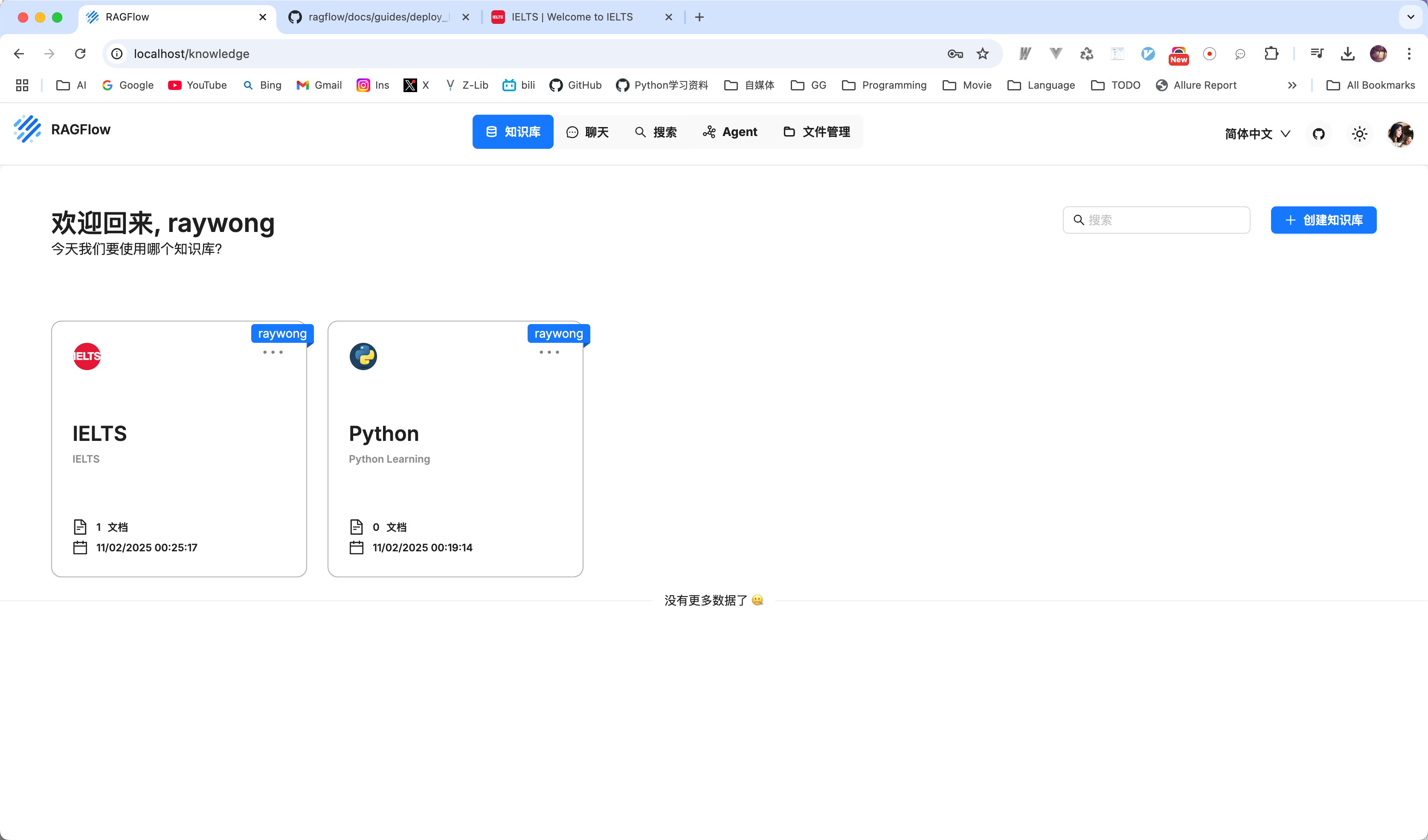Open IELTS card three-dot menu
Viewport: 1428px width, 840px height.
pos(273,352)
